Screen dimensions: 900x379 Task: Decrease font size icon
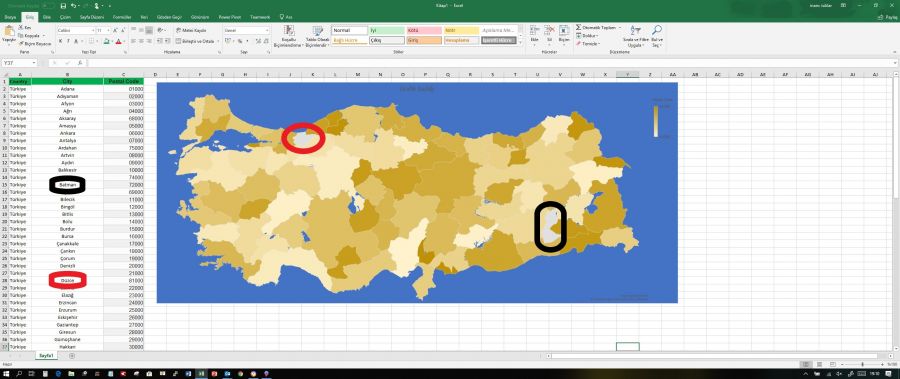click(x=123, y=30)
